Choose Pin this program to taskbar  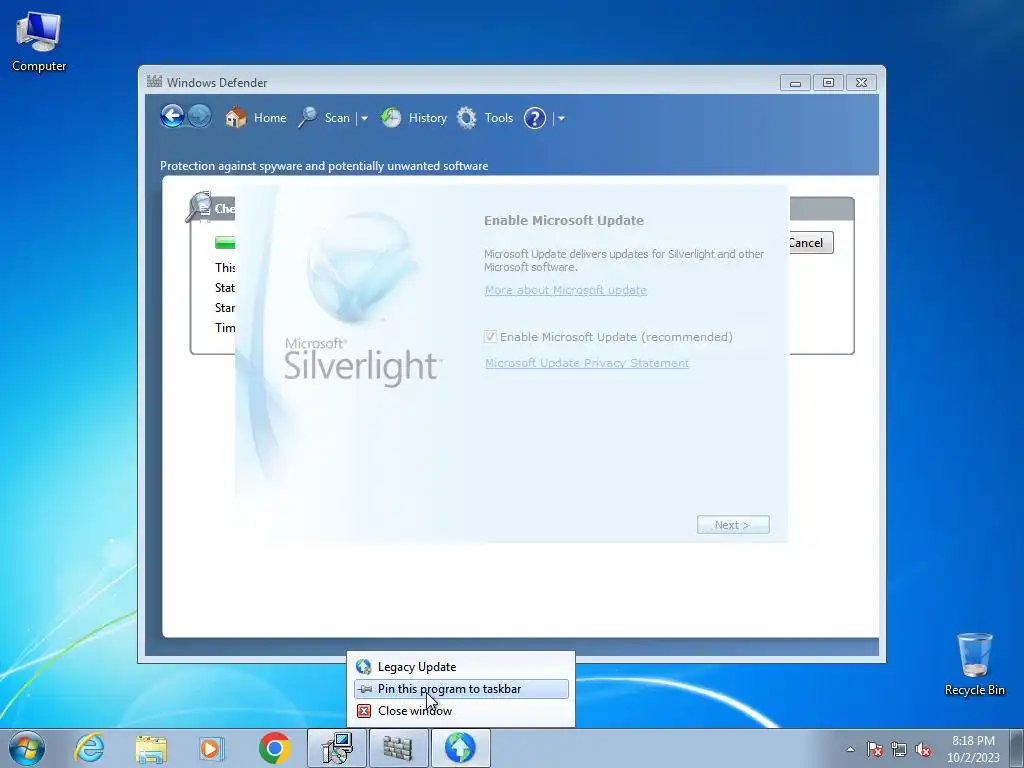pos(460,689)
